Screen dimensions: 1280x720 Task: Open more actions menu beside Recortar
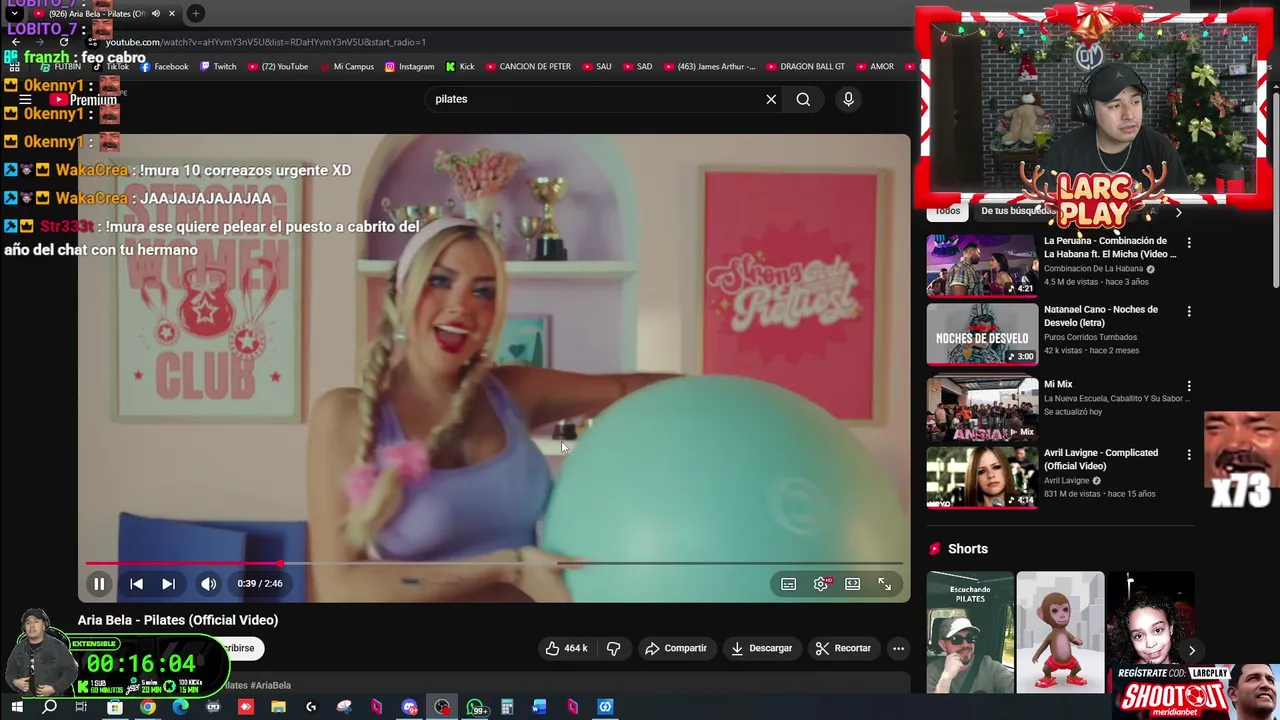(x=898, y=648)
